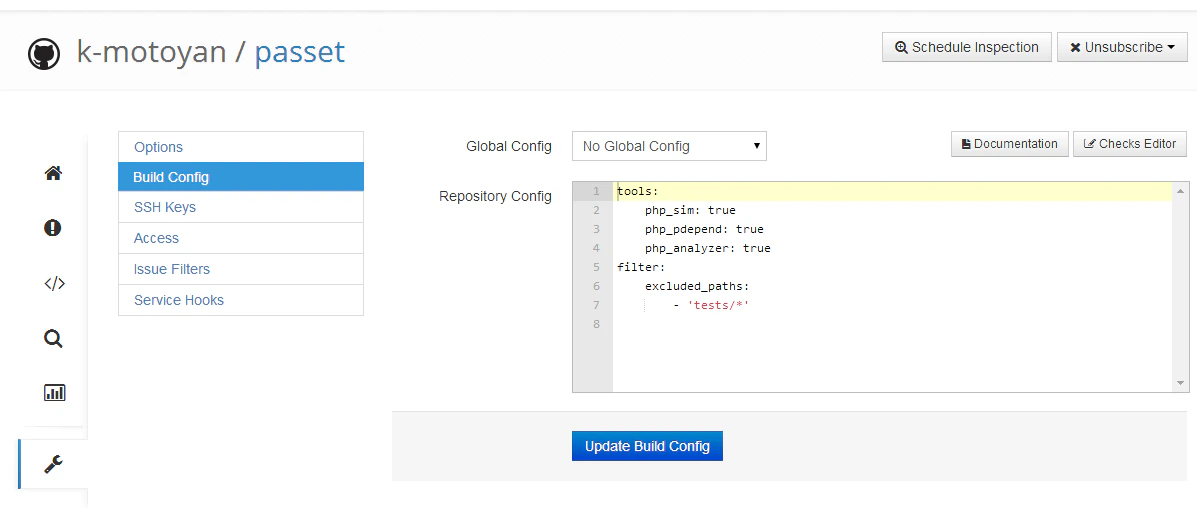This screenshot has height=508, width=1197.
Task: Select the Build Config menu item
Action: 240,176
